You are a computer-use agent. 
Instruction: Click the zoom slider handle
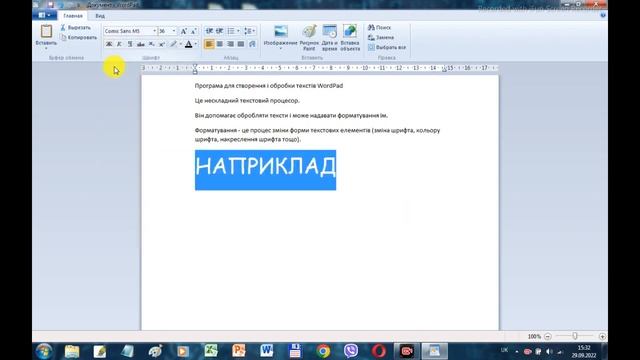coord(575,336)
